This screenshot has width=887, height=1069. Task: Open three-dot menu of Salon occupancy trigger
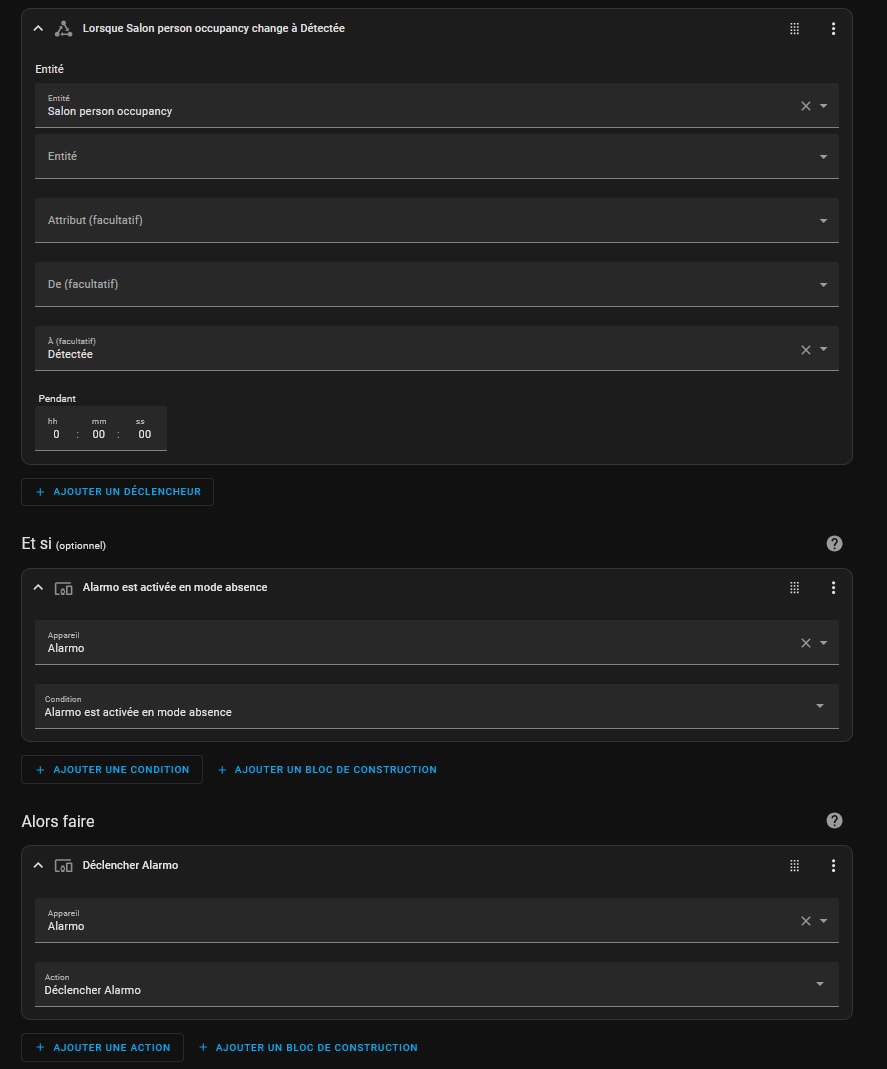tap(833, 29)
